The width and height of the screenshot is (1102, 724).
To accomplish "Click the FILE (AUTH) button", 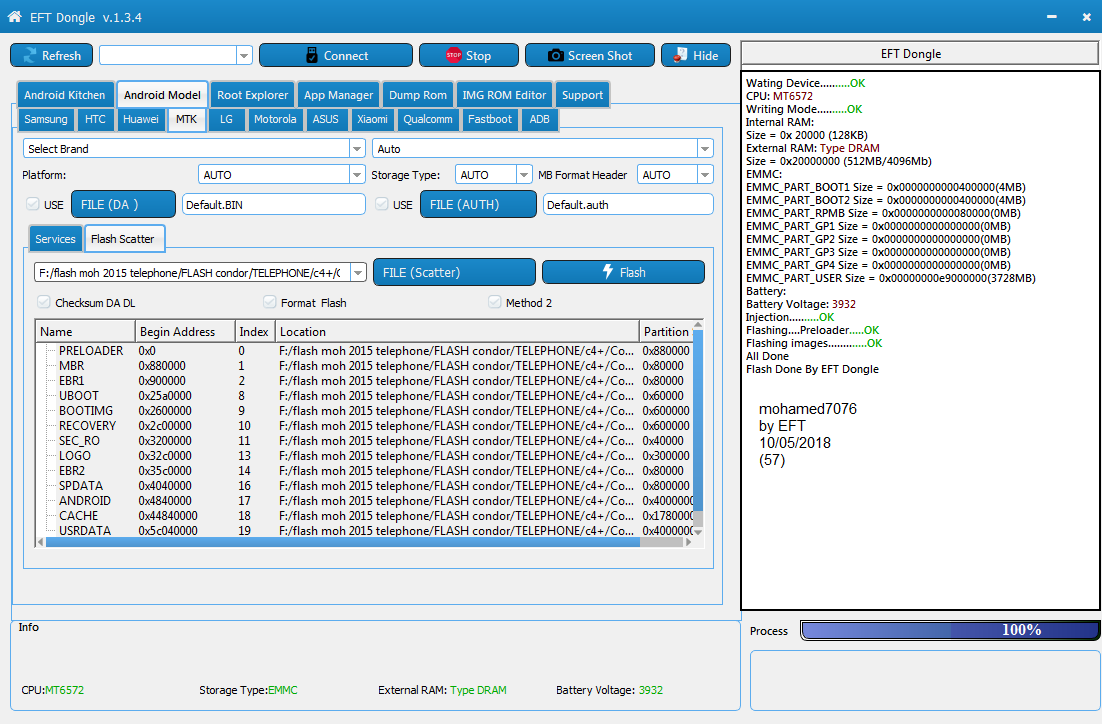I will pyautogui.click(x=479, y=205).
